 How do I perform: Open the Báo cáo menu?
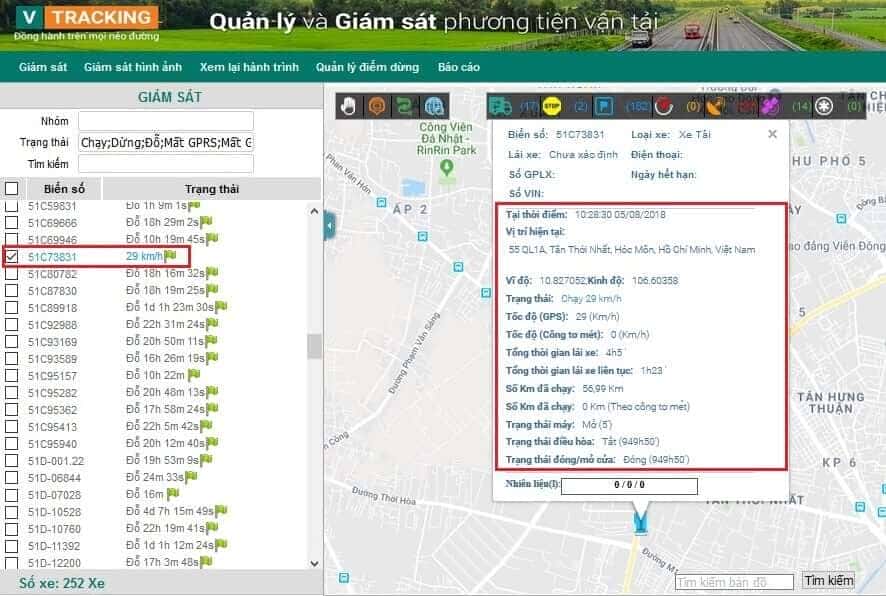(459, 67)
